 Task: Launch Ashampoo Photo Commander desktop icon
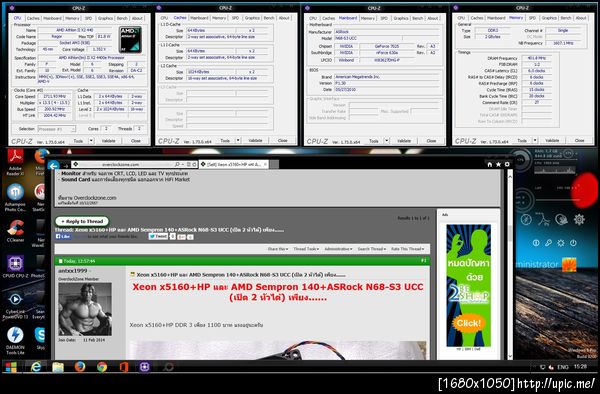point(15,197)
